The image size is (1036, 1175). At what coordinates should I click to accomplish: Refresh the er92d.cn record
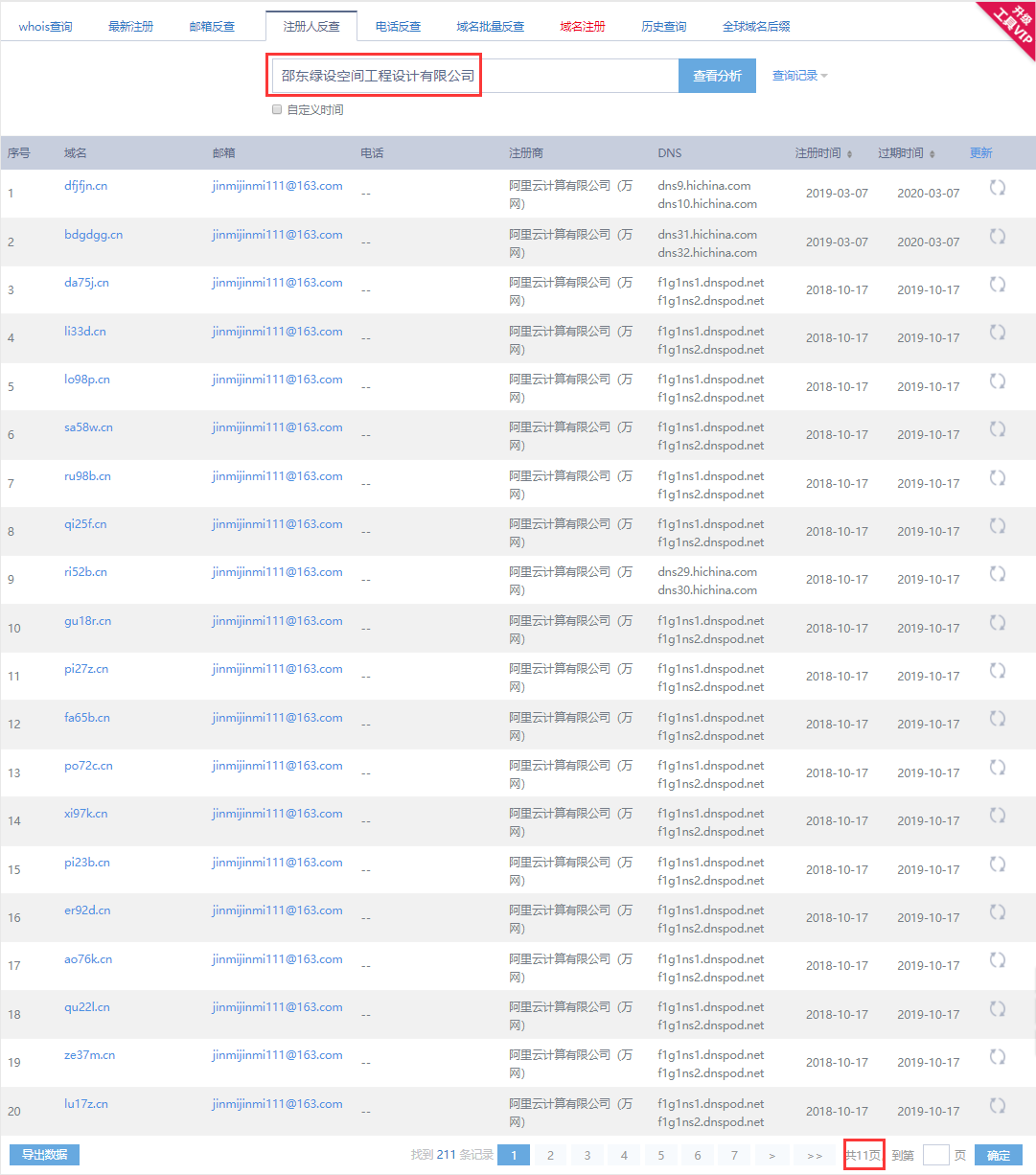[x=997, y=912]
